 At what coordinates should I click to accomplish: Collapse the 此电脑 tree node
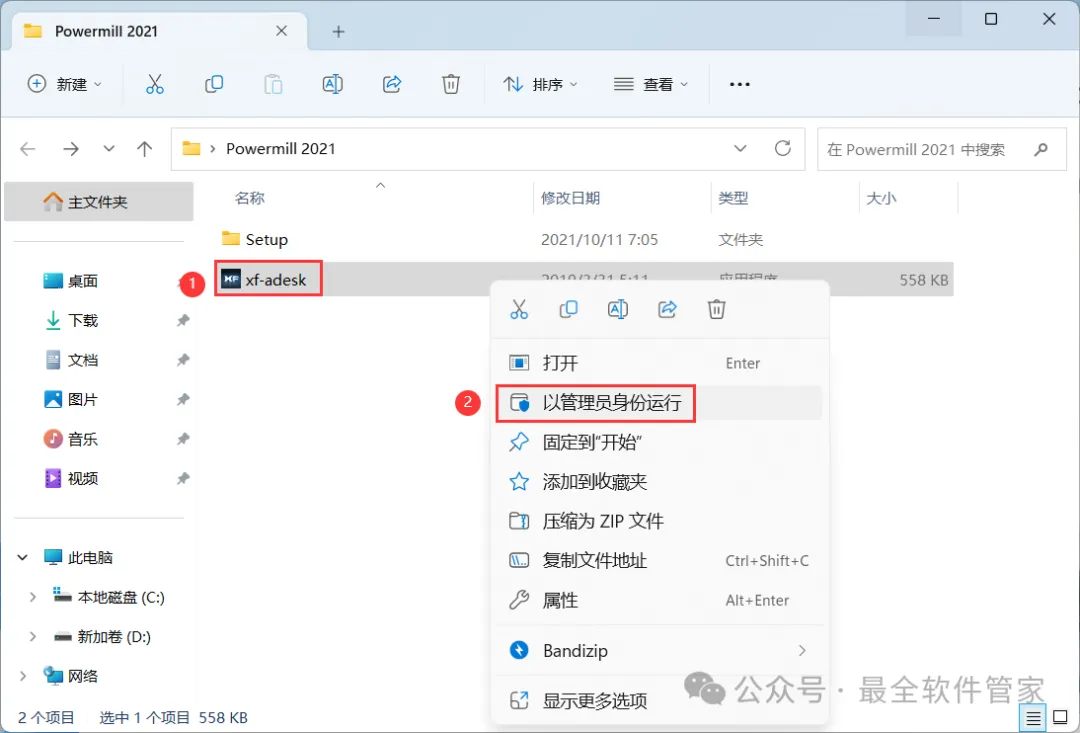[x=23, y=557]
